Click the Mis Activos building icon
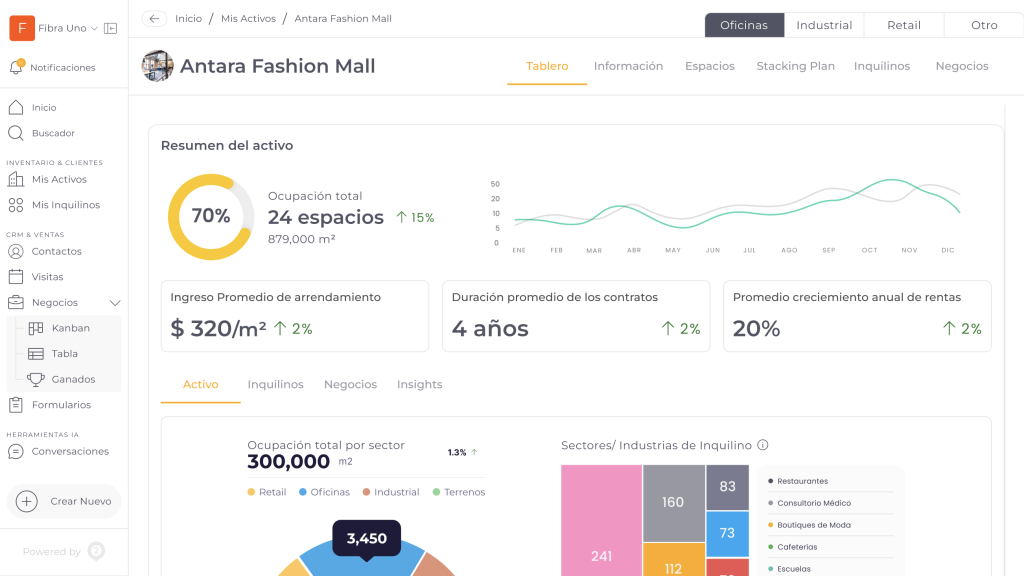This screenshot has width=1024, height=576. tap(16, 179)
